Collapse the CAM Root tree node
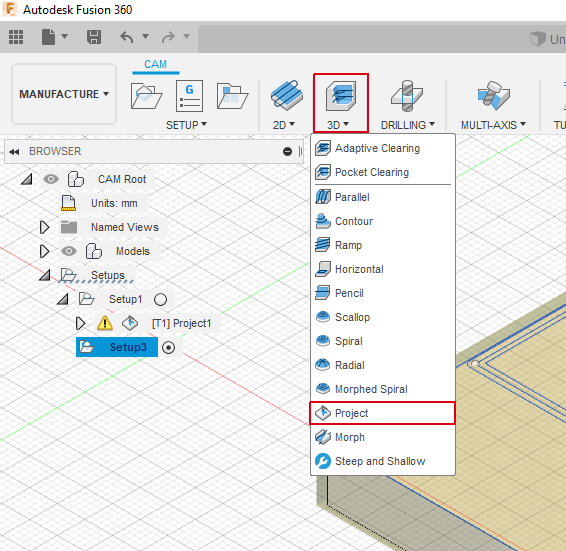This screenshot has height=551, width=566. click(x=27, y=179)
